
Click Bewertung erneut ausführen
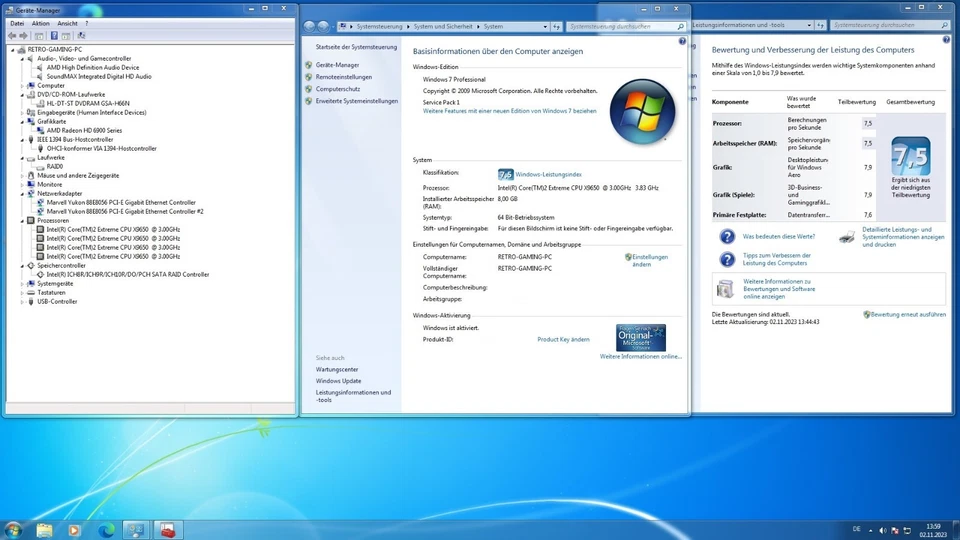point(907,314)
